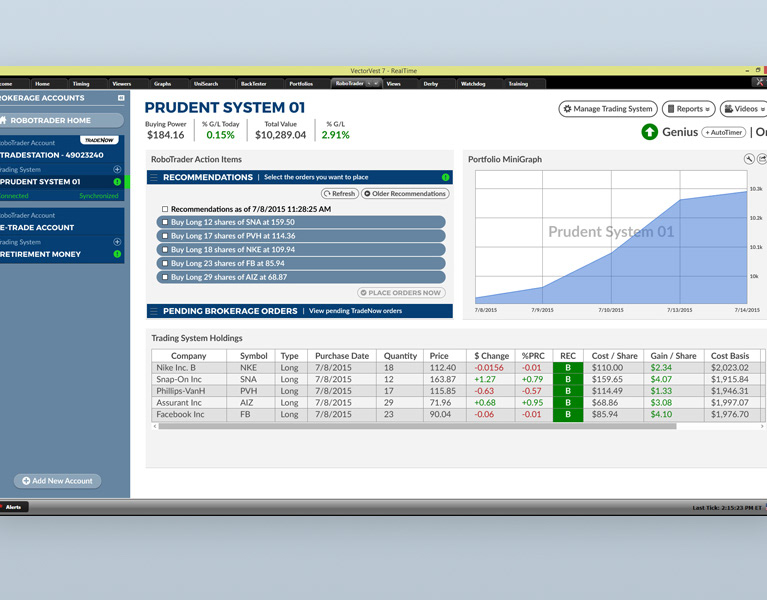The image size is (767, 600).
Task: Check Buy Long 12 shares of SNA
Action: [165, 222]
